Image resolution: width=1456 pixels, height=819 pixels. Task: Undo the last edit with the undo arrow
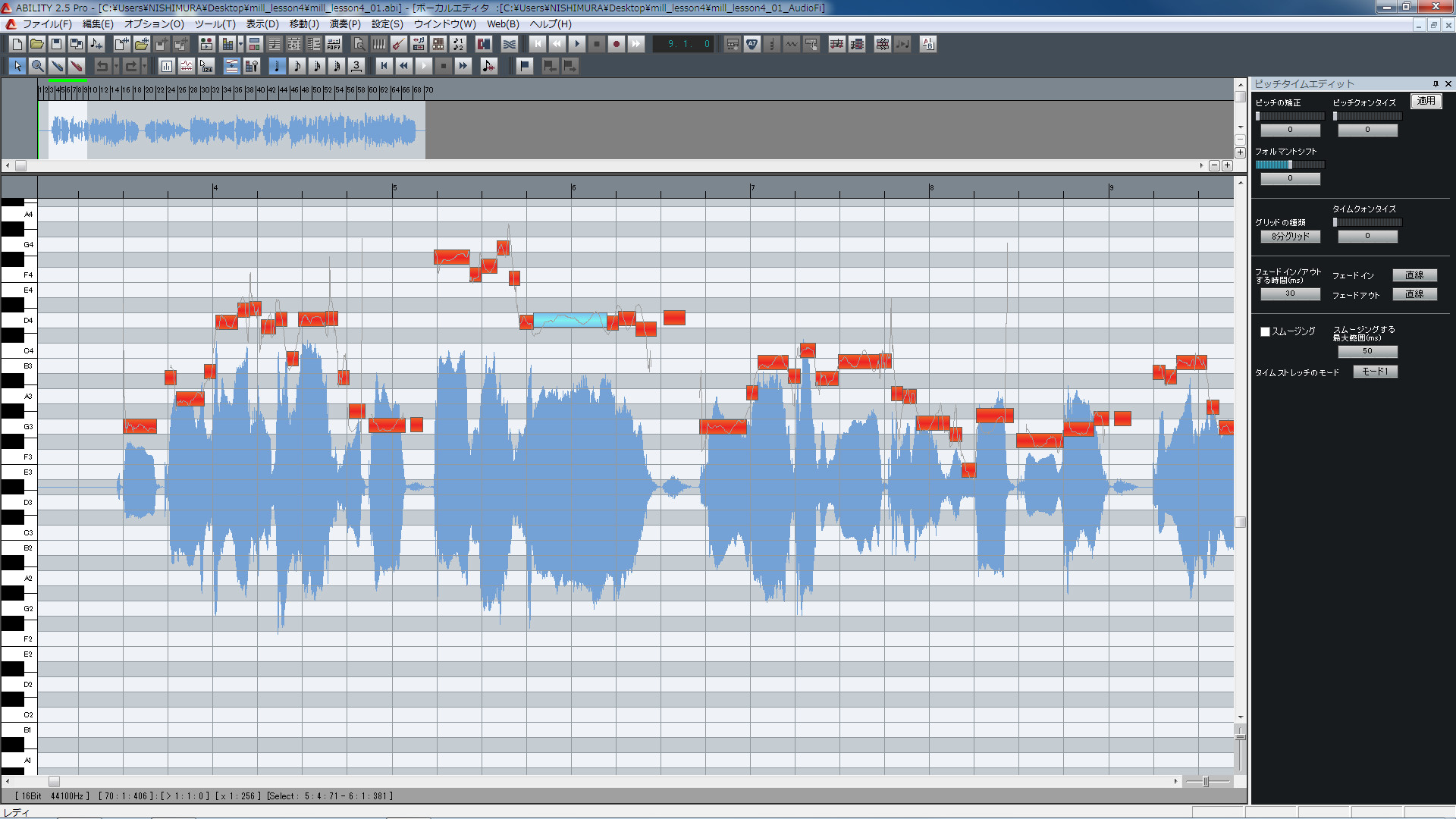pos(102,66)
